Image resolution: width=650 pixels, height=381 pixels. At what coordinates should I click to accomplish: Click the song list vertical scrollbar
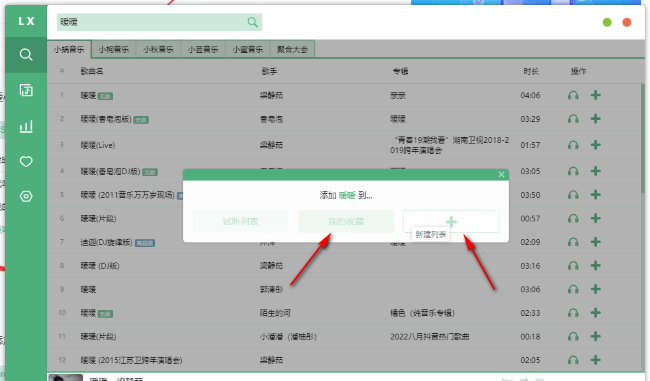[x=643, y=137]
